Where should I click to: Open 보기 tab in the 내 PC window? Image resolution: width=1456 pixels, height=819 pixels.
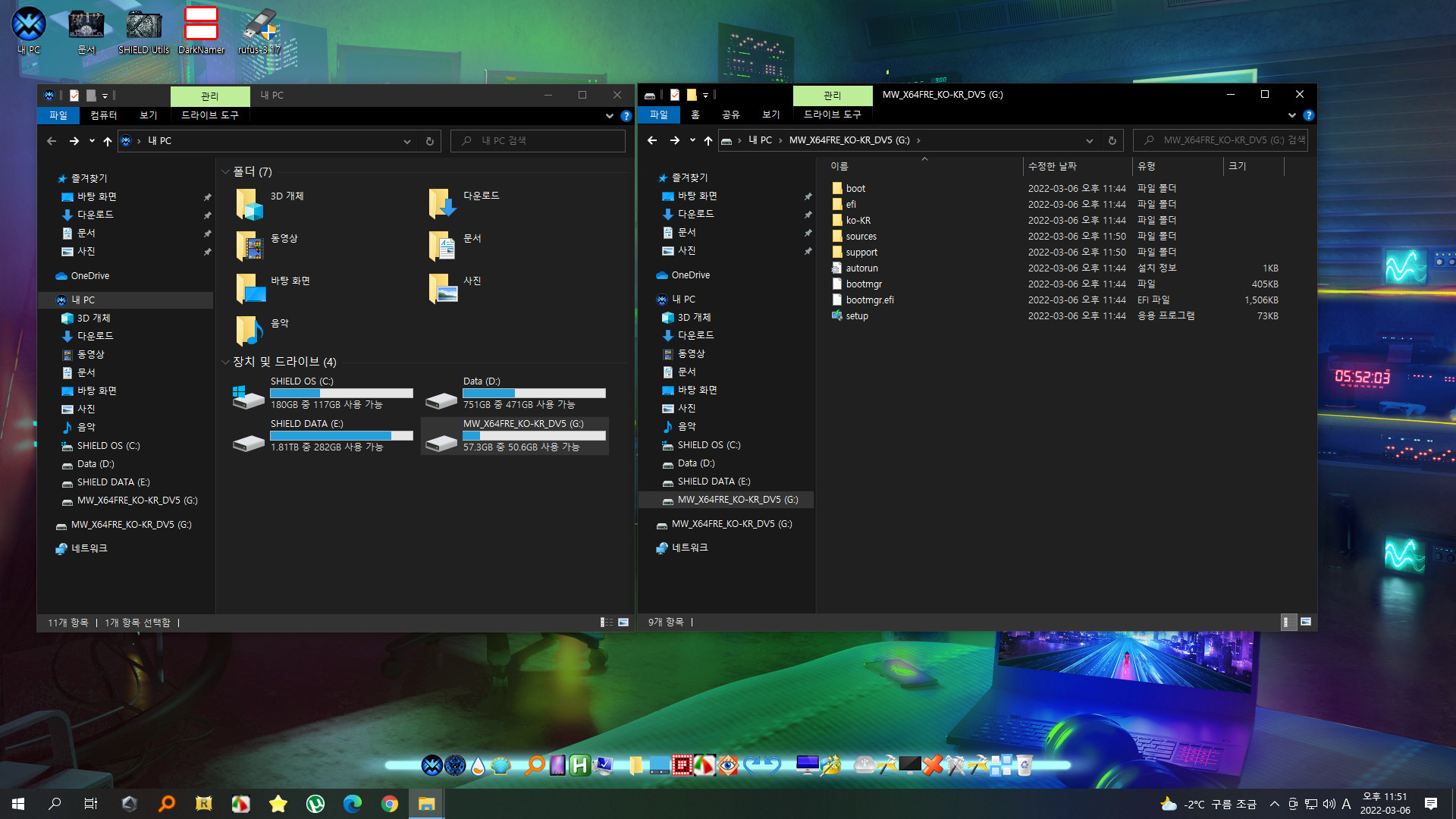pos(149,115)
